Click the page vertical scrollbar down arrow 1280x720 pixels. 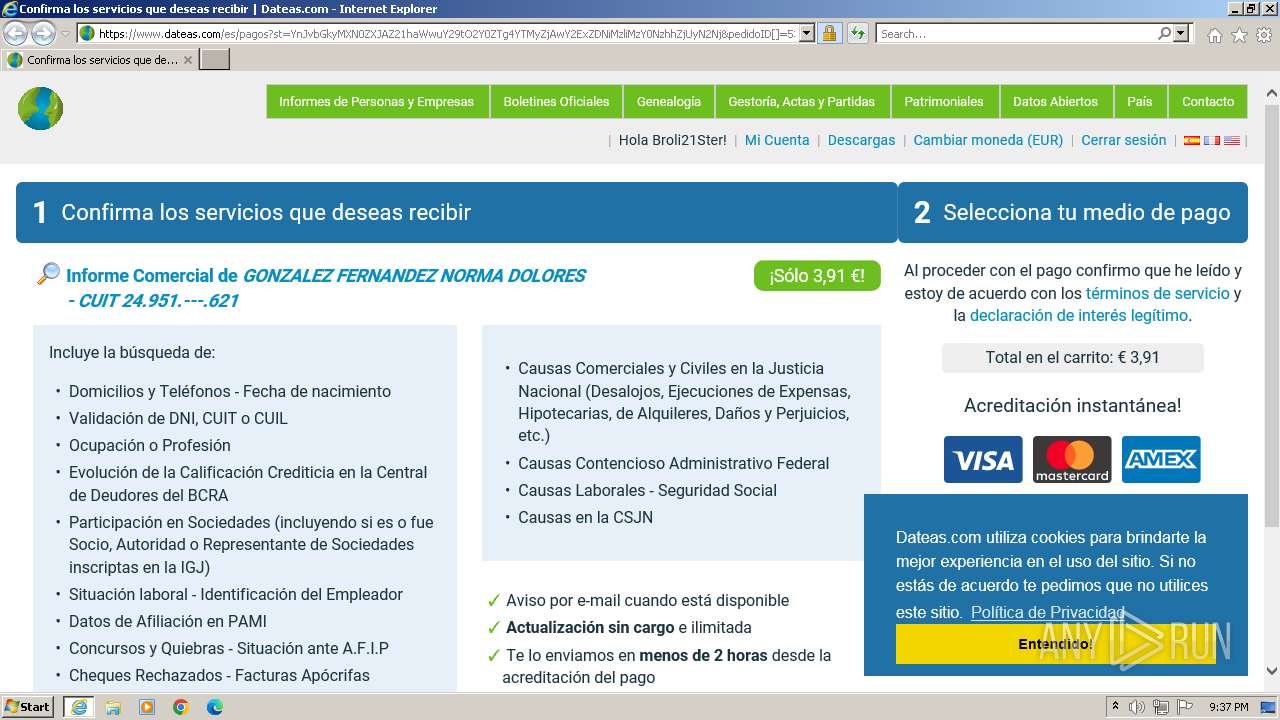(1272, 672)
